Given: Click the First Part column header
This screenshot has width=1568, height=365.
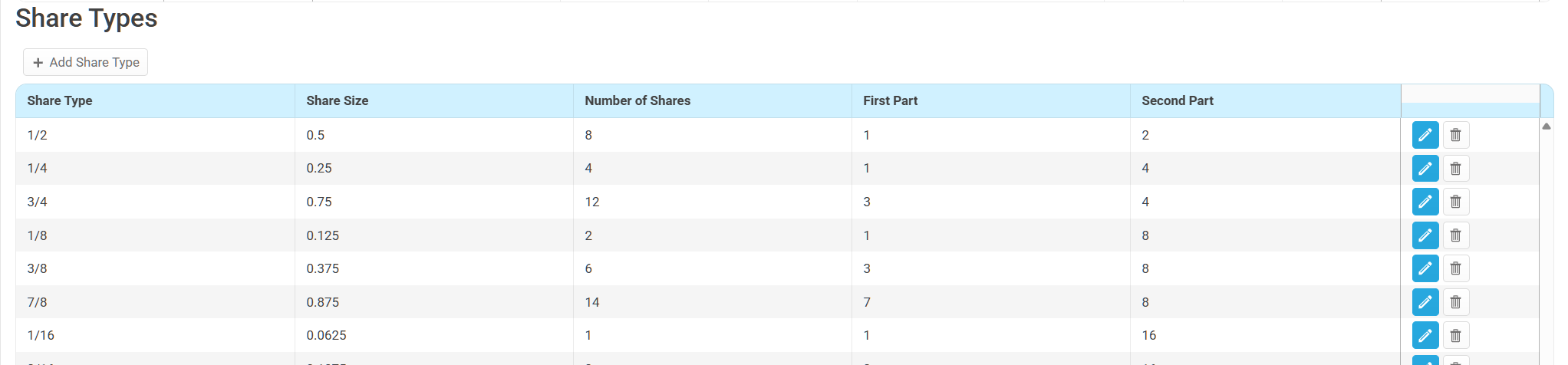Looking at the screenshot, I should pos(890,100).
